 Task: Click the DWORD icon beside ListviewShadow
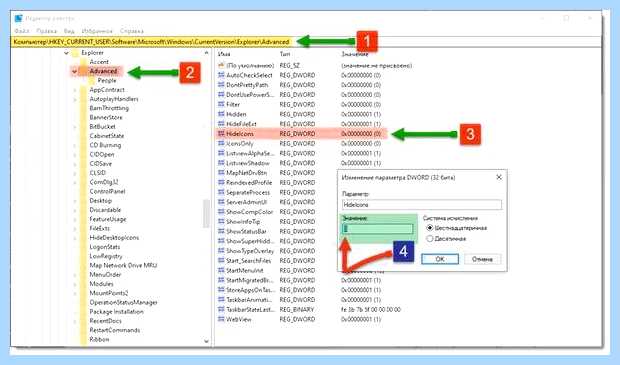[x=221, y=163]
